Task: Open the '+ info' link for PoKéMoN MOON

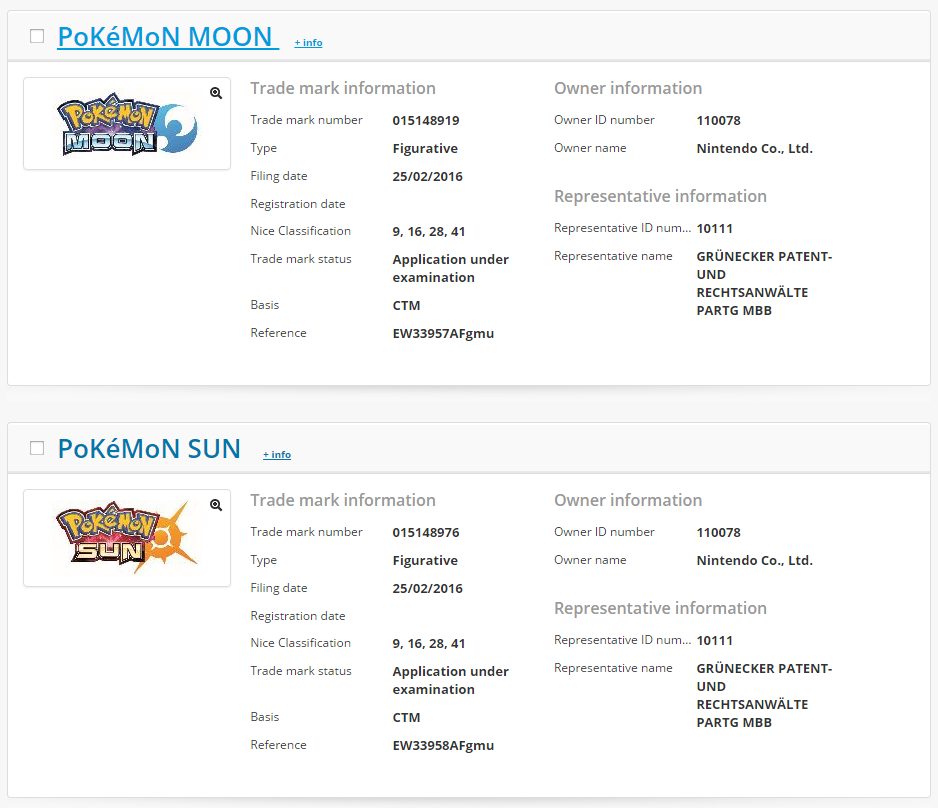Action: click(x=308, y=42)
